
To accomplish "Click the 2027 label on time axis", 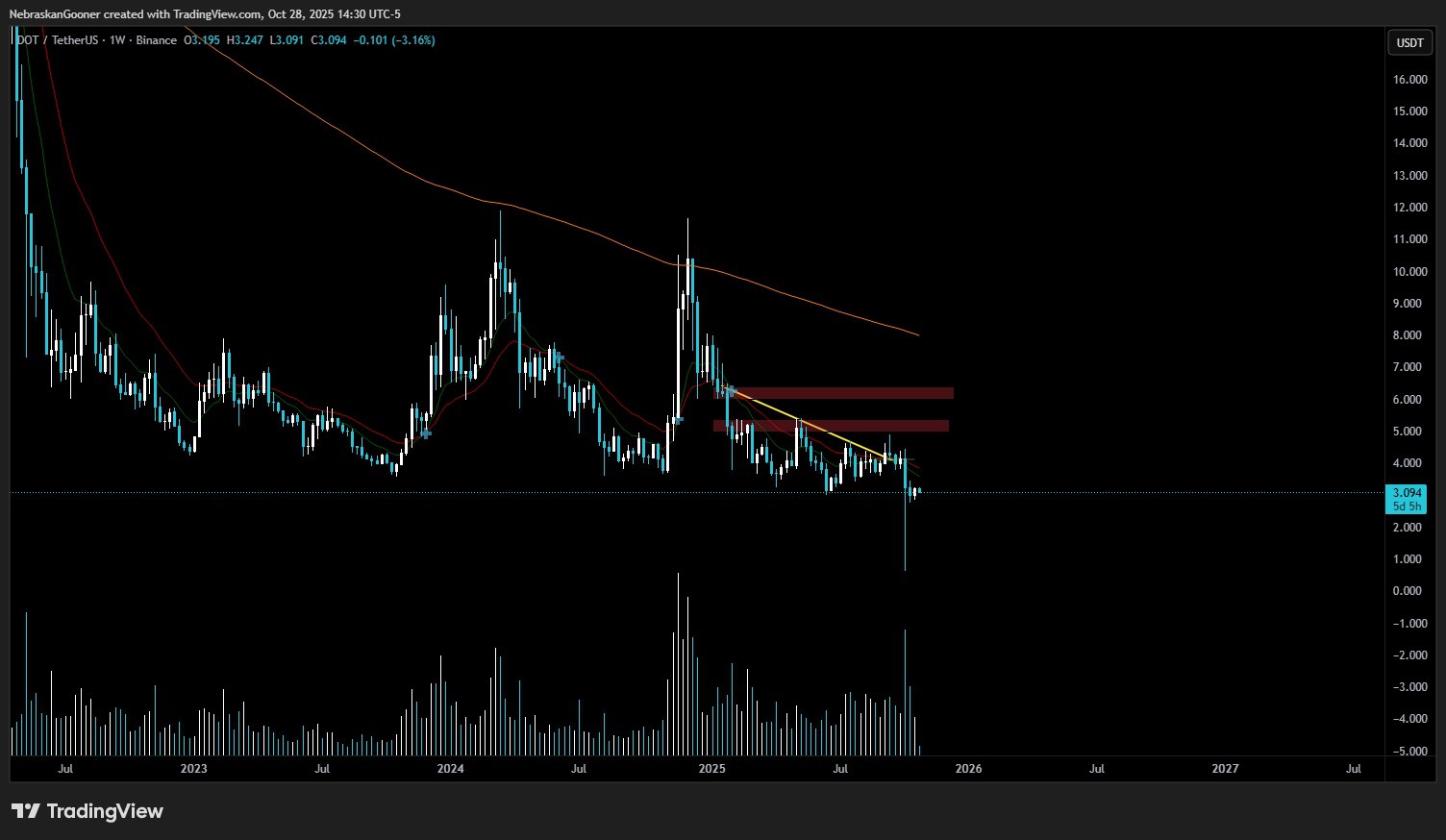I will point(1225,769).
